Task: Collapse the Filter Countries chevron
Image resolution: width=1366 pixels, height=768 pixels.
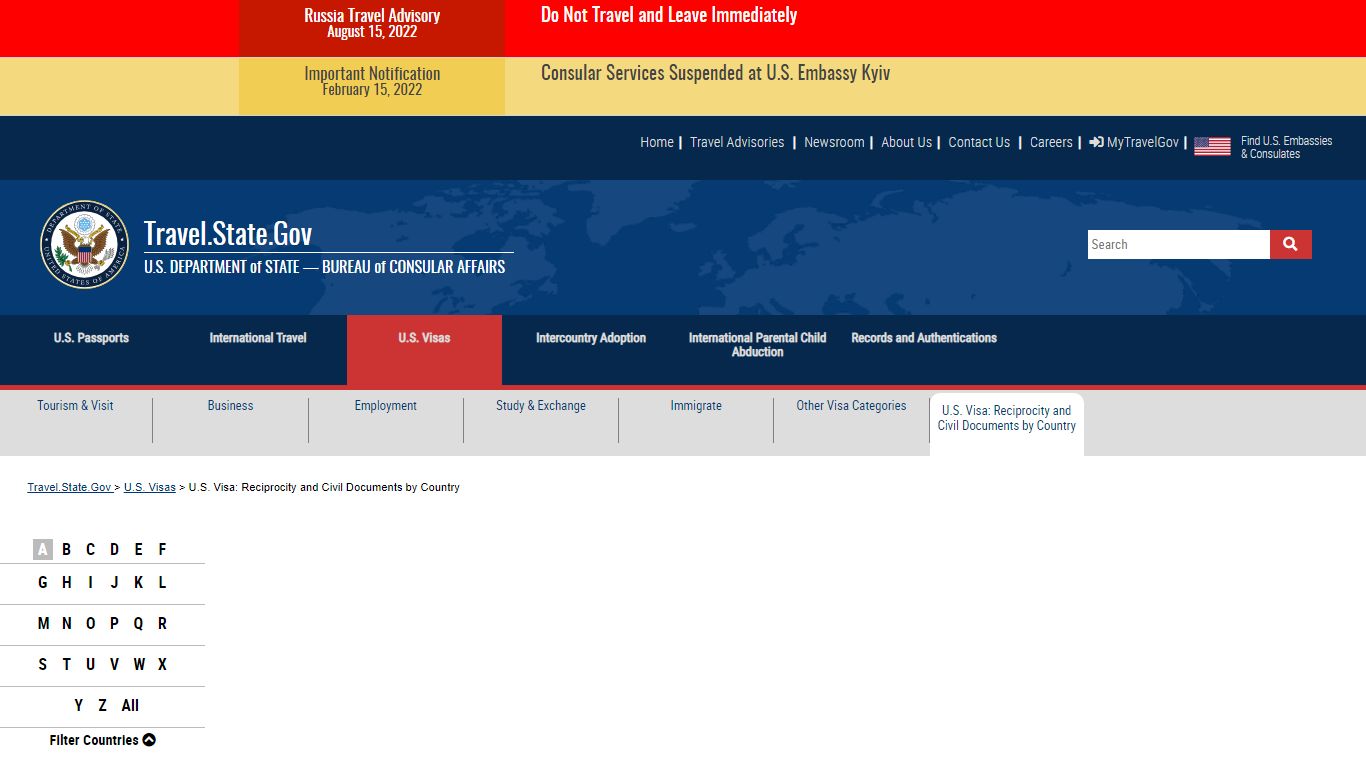Action: click(x=149, y=740)
